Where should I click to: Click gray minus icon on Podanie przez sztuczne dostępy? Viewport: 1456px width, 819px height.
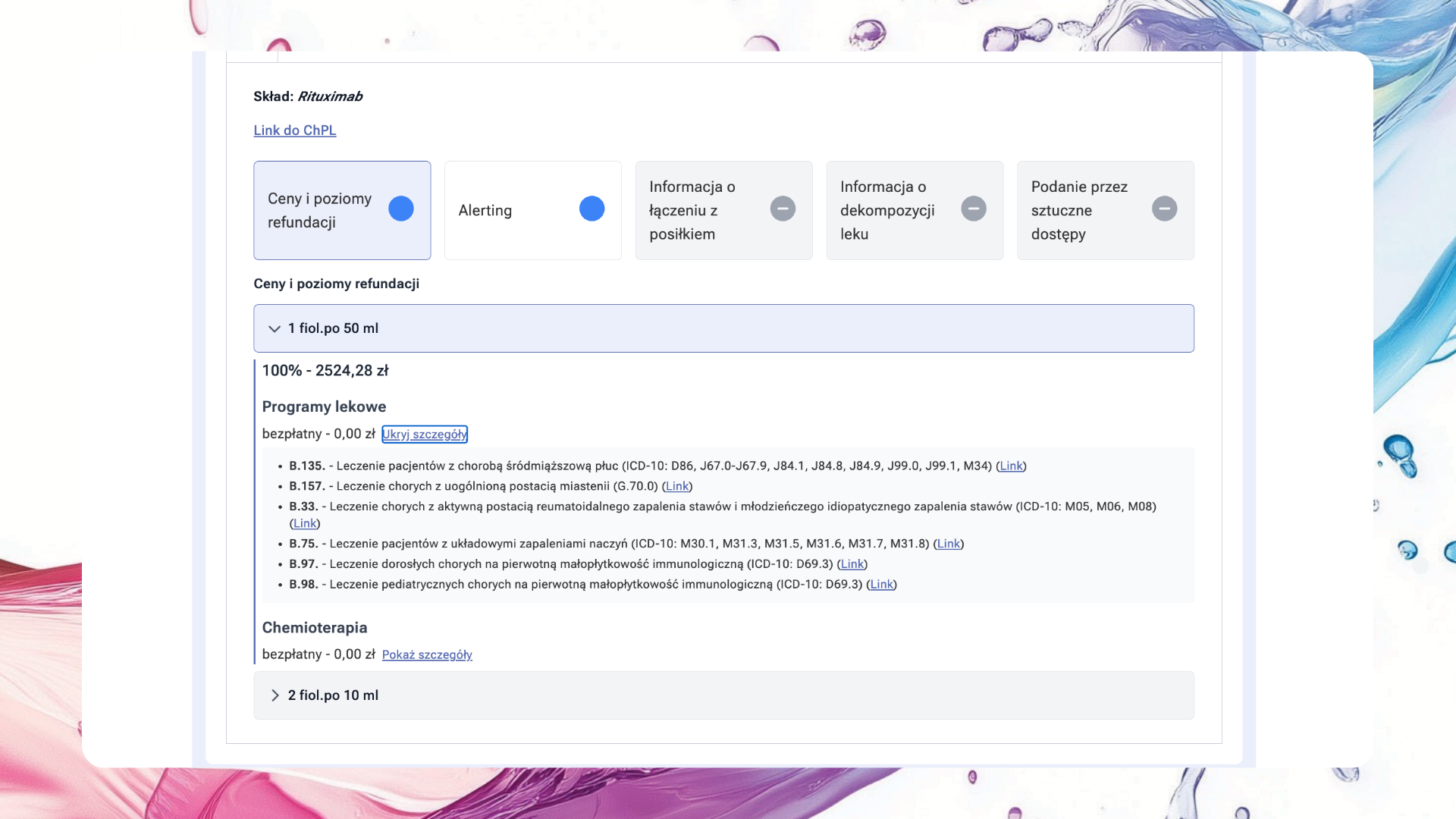[x=1164, y=209]
